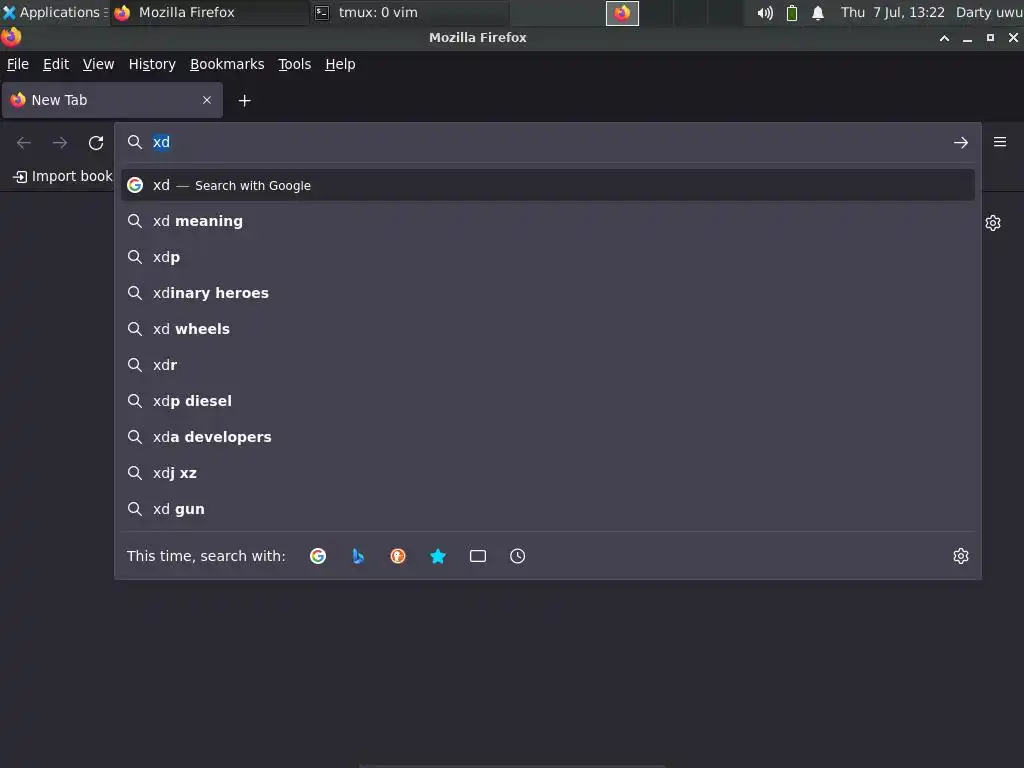
Task: Search open tabs using tabs icon
Action: (x=478, y=556)
